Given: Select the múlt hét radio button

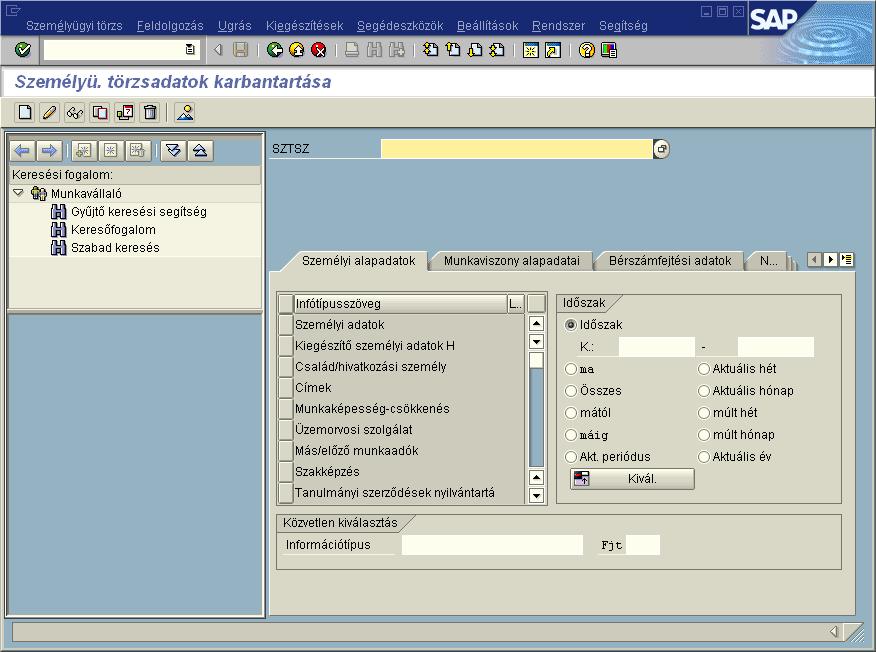Looking at the screenshot, I should 703,413.
